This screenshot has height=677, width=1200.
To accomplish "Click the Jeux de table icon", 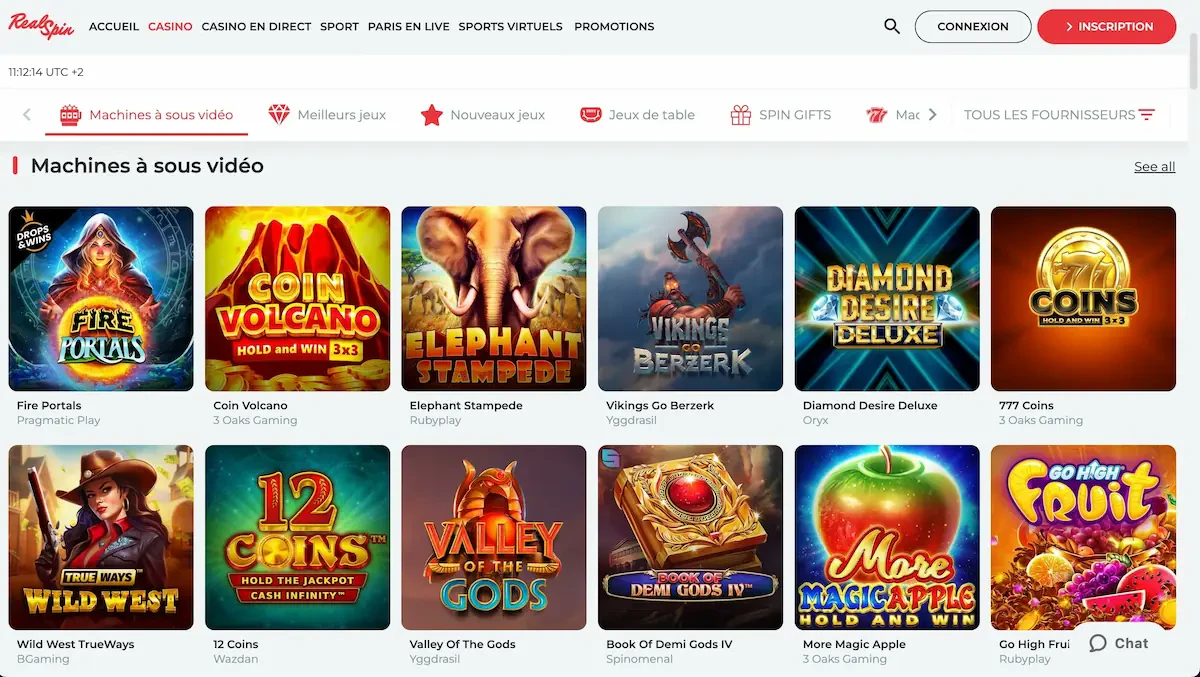I will (x=590, y=115).
